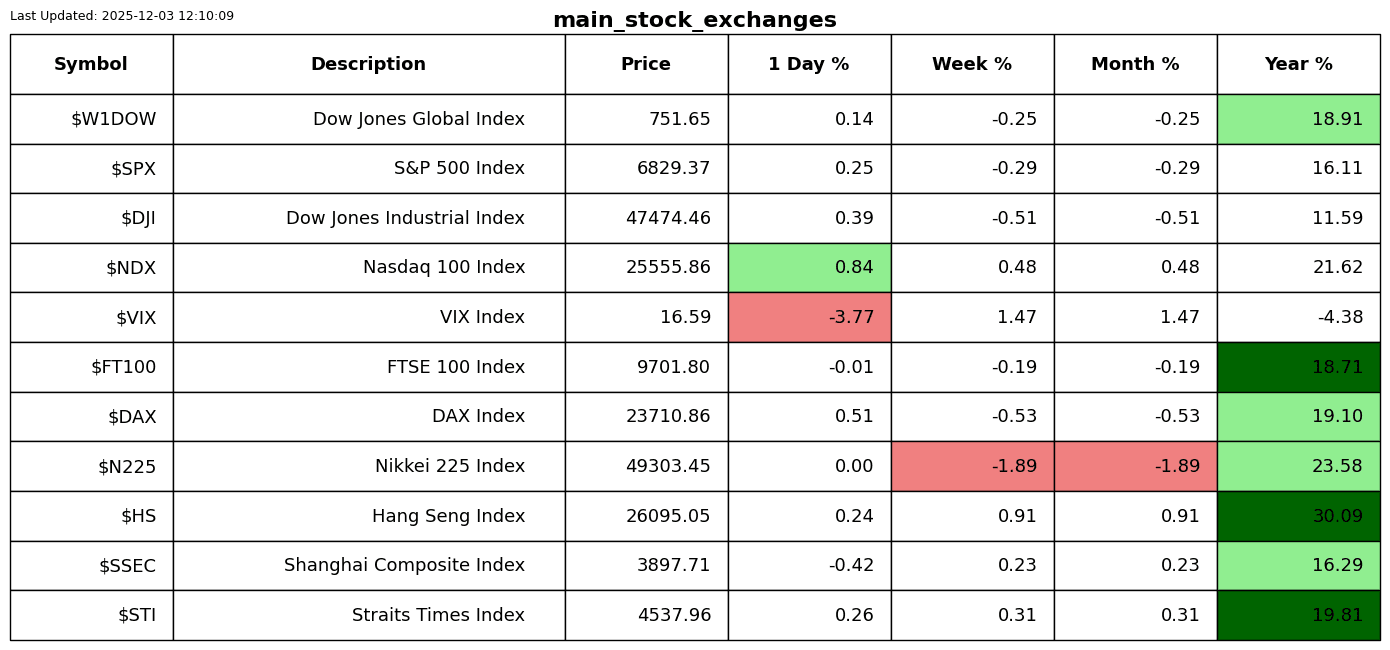This screenshot has height=650, width=1390.
Task: Click the Price column header
Action: coord(646,65)
